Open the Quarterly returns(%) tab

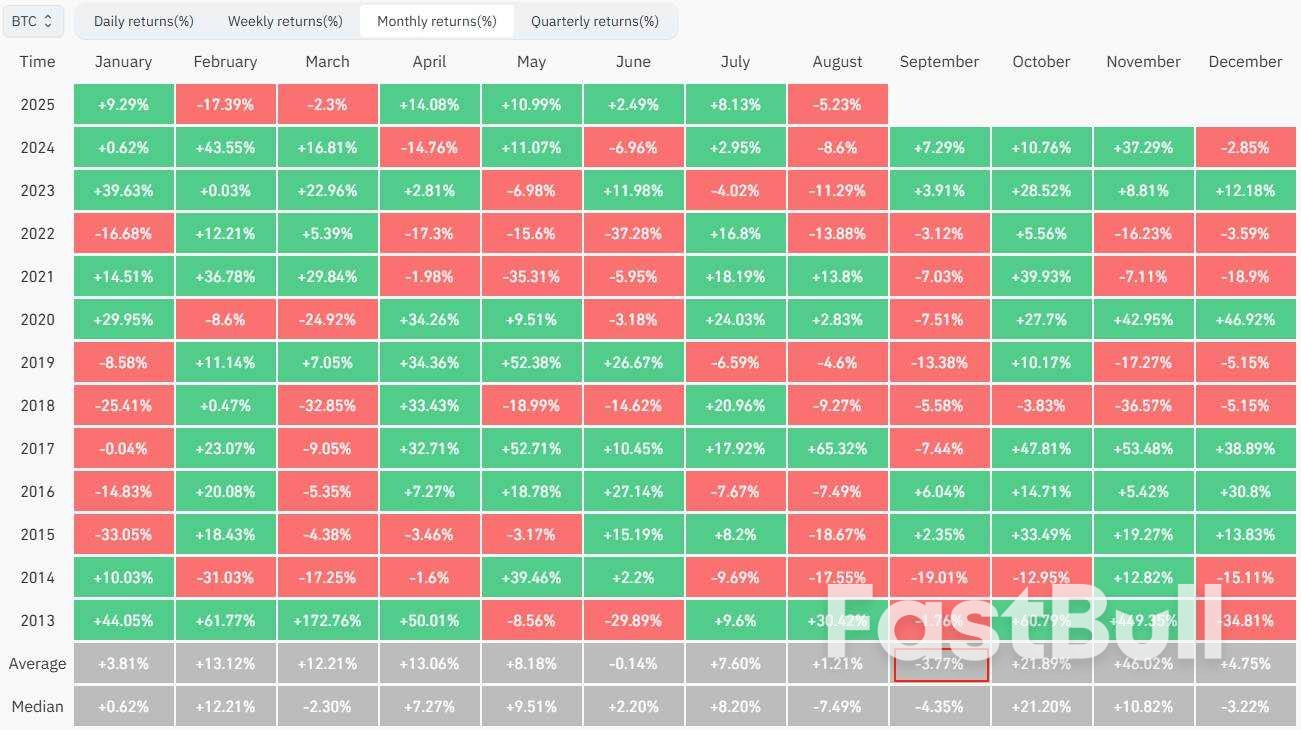(595, 21)
